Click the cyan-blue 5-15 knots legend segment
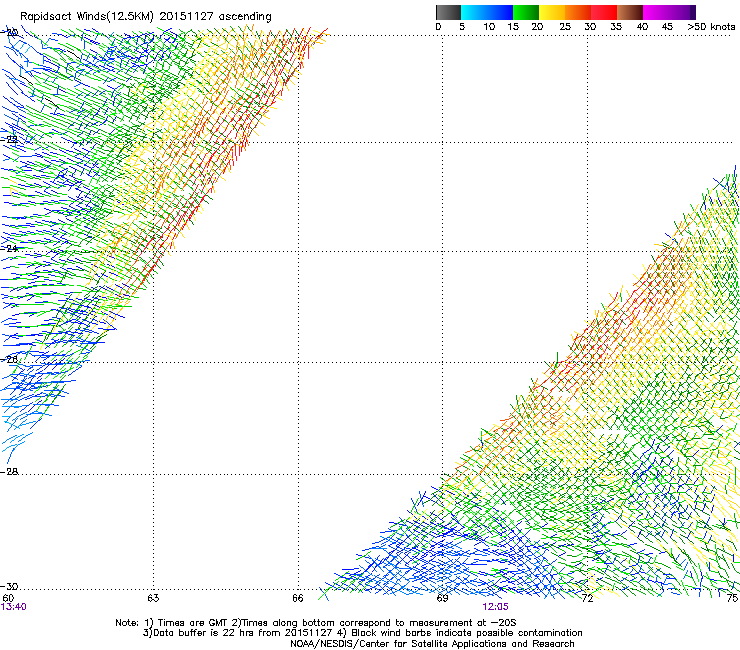Viewport: 740px width, 650px height. pyautogui.click(x=487, y=12)
